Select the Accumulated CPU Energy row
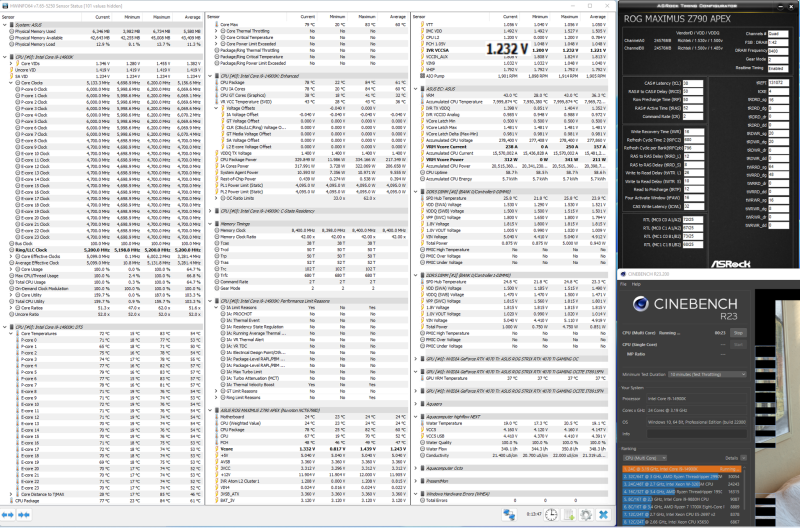This screenshot has width=800, height=528. [512, 179]
